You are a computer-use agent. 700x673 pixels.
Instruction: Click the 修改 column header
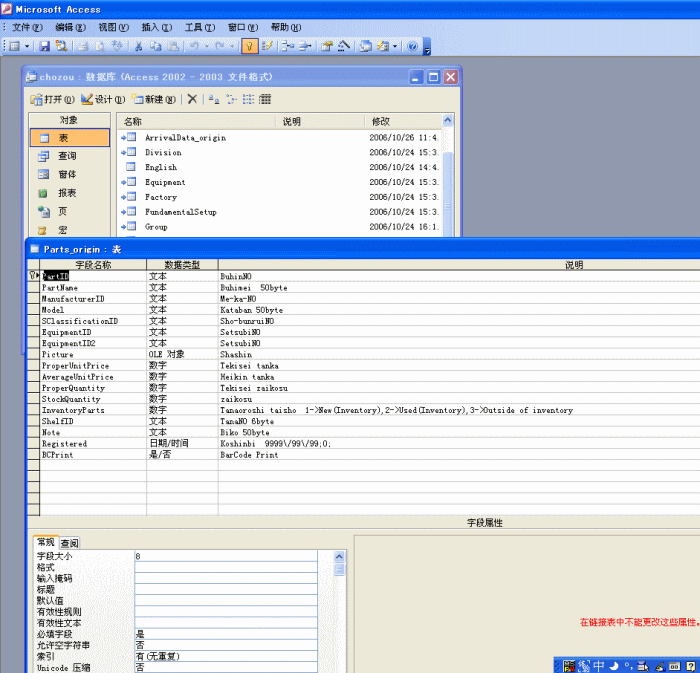tap(403, 121)
